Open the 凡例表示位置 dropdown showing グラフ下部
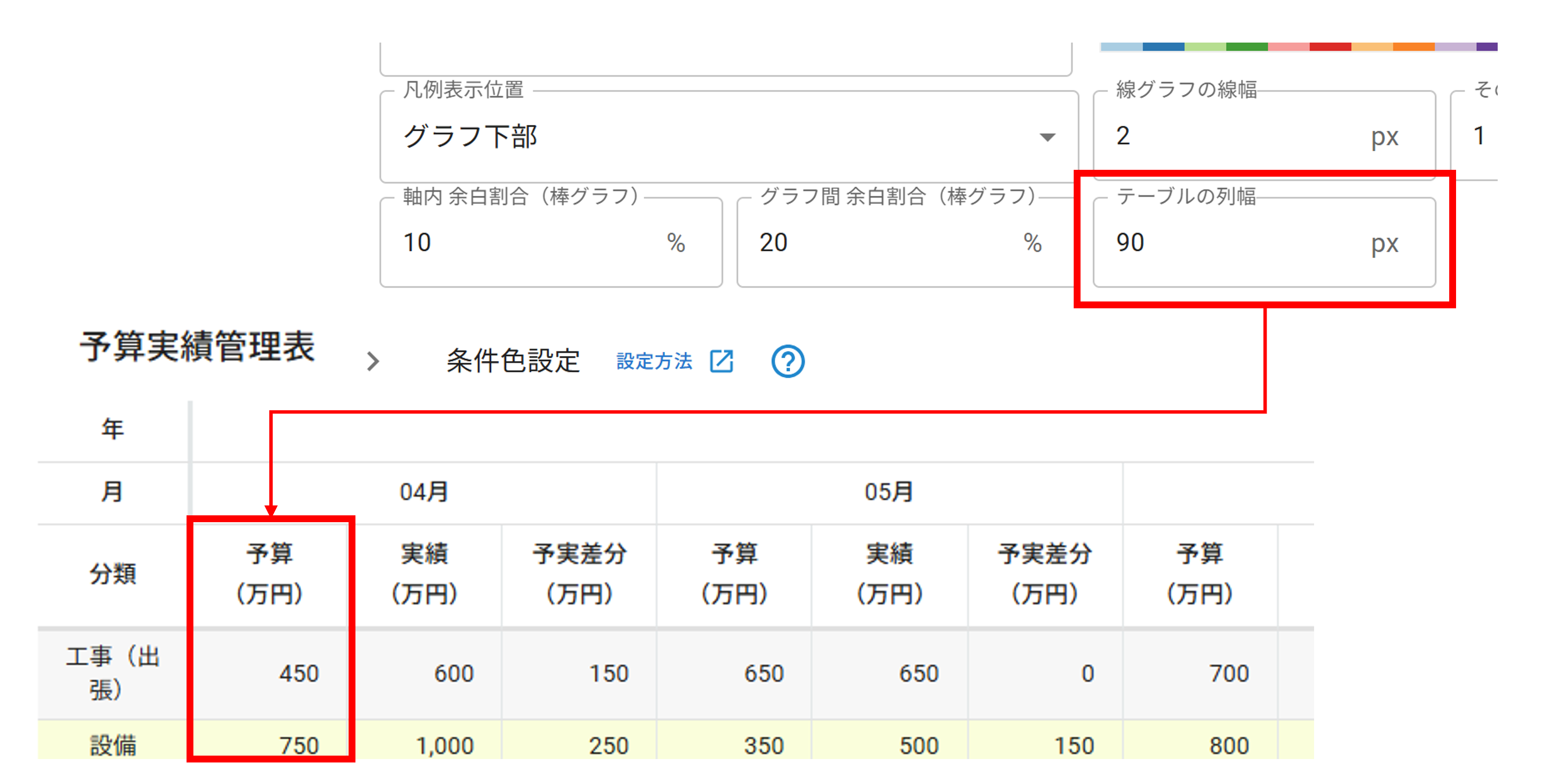1553x784 pixels. (724, 137)
